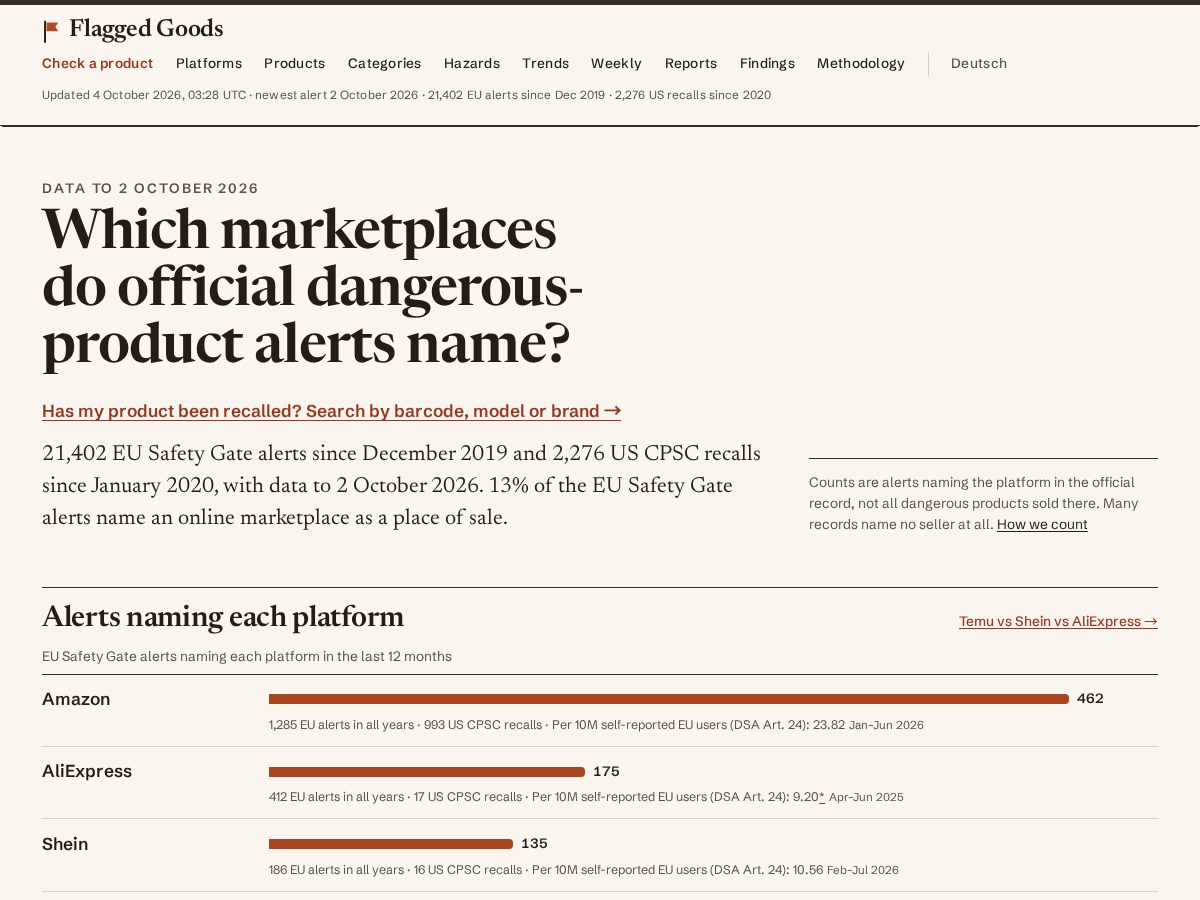Viewport: 1200px width, 900px height.
Task: Click the 'DATA TO 2 OCTOBER 2026' label
Action: [150, 188]
